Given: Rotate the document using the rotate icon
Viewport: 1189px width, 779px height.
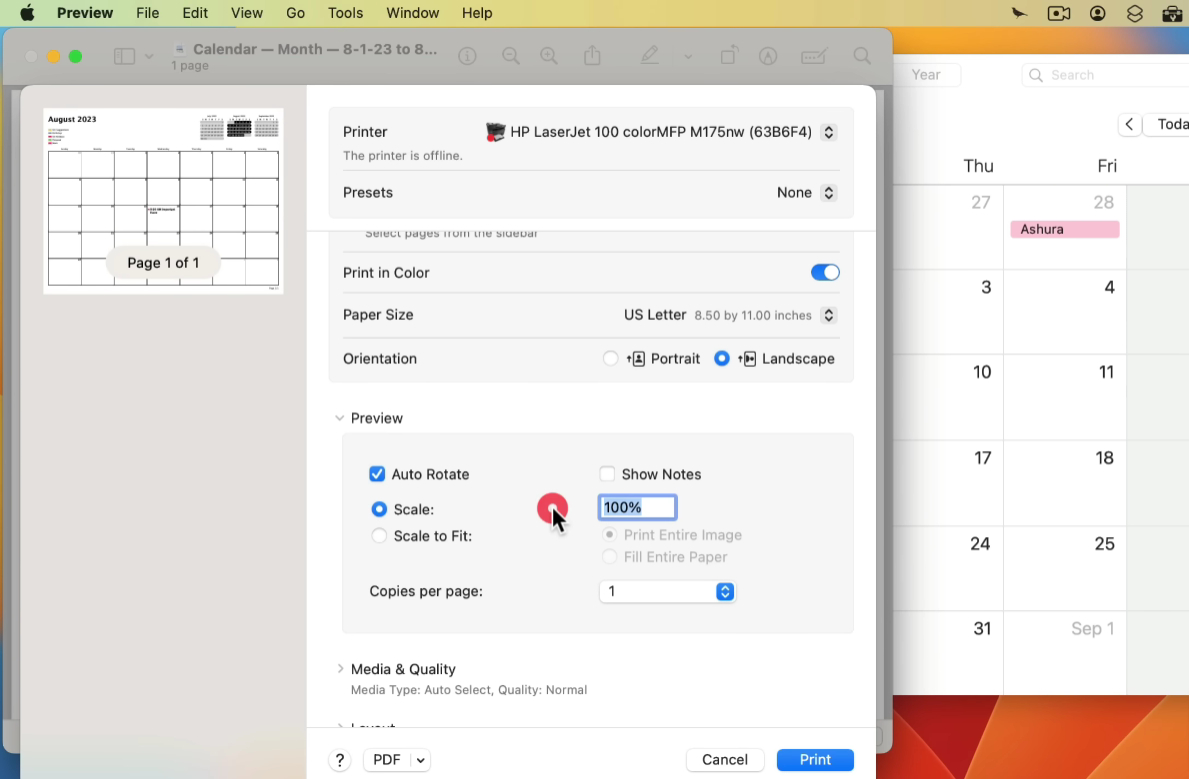Looking at the screenshot, I should [x=729, y=56].
